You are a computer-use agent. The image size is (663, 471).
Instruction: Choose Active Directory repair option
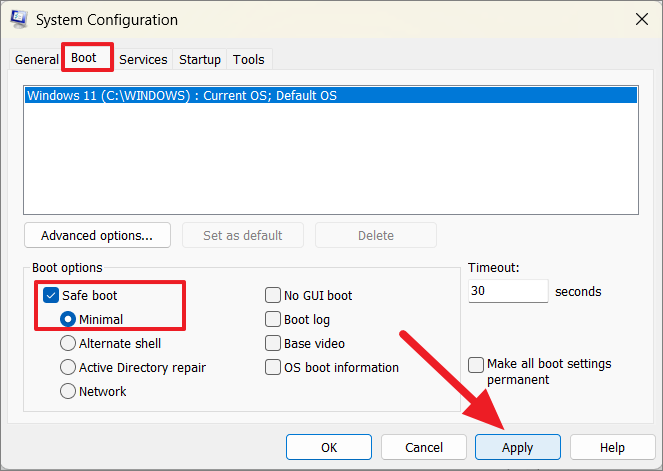coord(68,367)
